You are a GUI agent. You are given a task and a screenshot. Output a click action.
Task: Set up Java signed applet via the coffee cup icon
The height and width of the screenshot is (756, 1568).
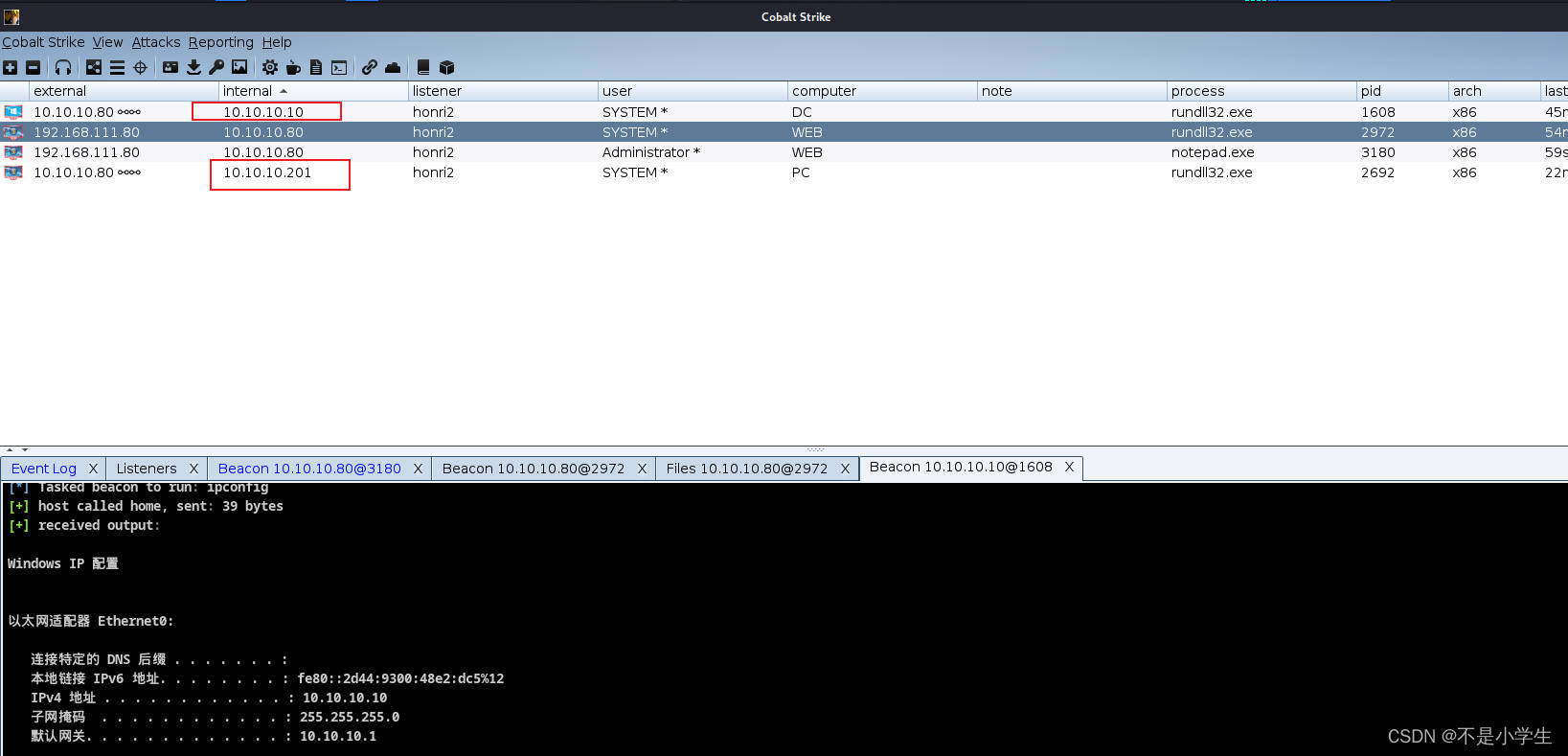293,67
